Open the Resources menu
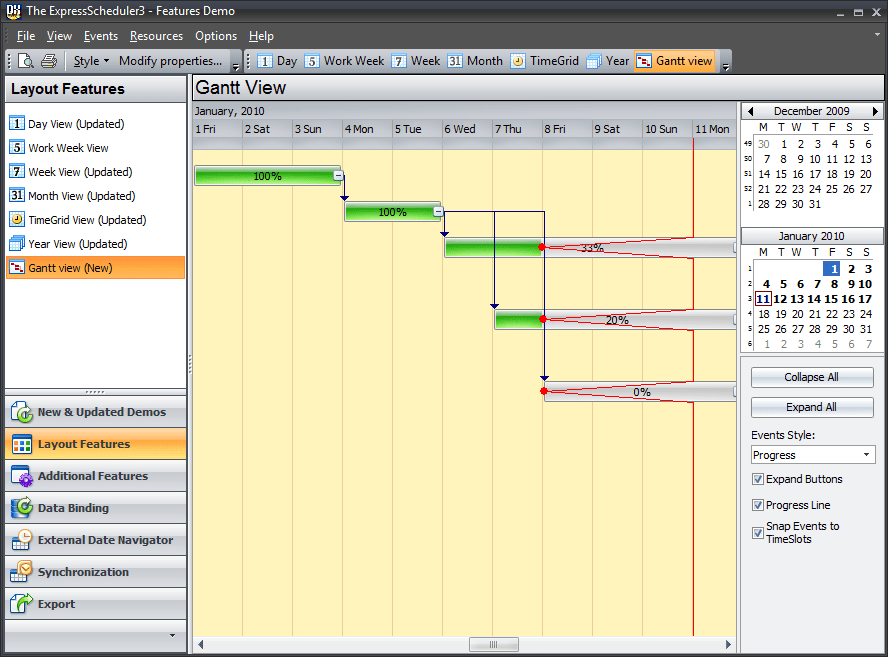Screen dimensions: 888x657 [156, 36]
